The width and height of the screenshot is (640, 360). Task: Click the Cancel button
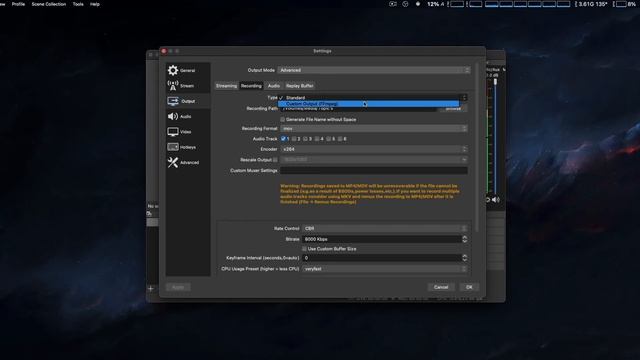[441, 287]
